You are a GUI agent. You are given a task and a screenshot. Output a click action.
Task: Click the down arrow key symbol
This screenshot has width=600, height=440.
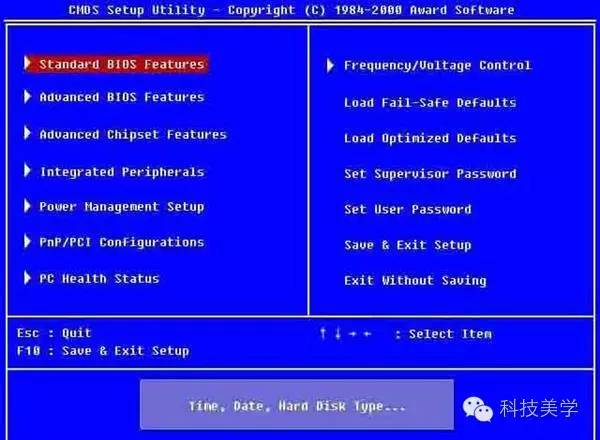(338, 334)
